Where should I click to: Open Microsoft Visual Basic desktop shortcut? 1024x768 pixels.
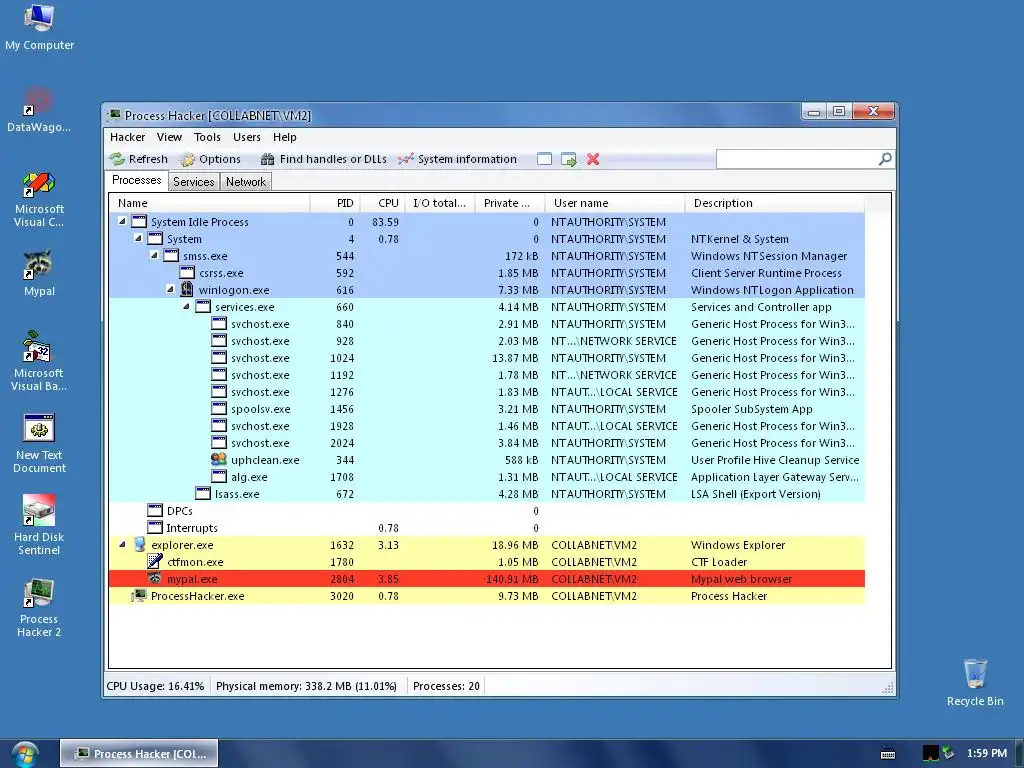pyautogui.click(x=39, y=361)
